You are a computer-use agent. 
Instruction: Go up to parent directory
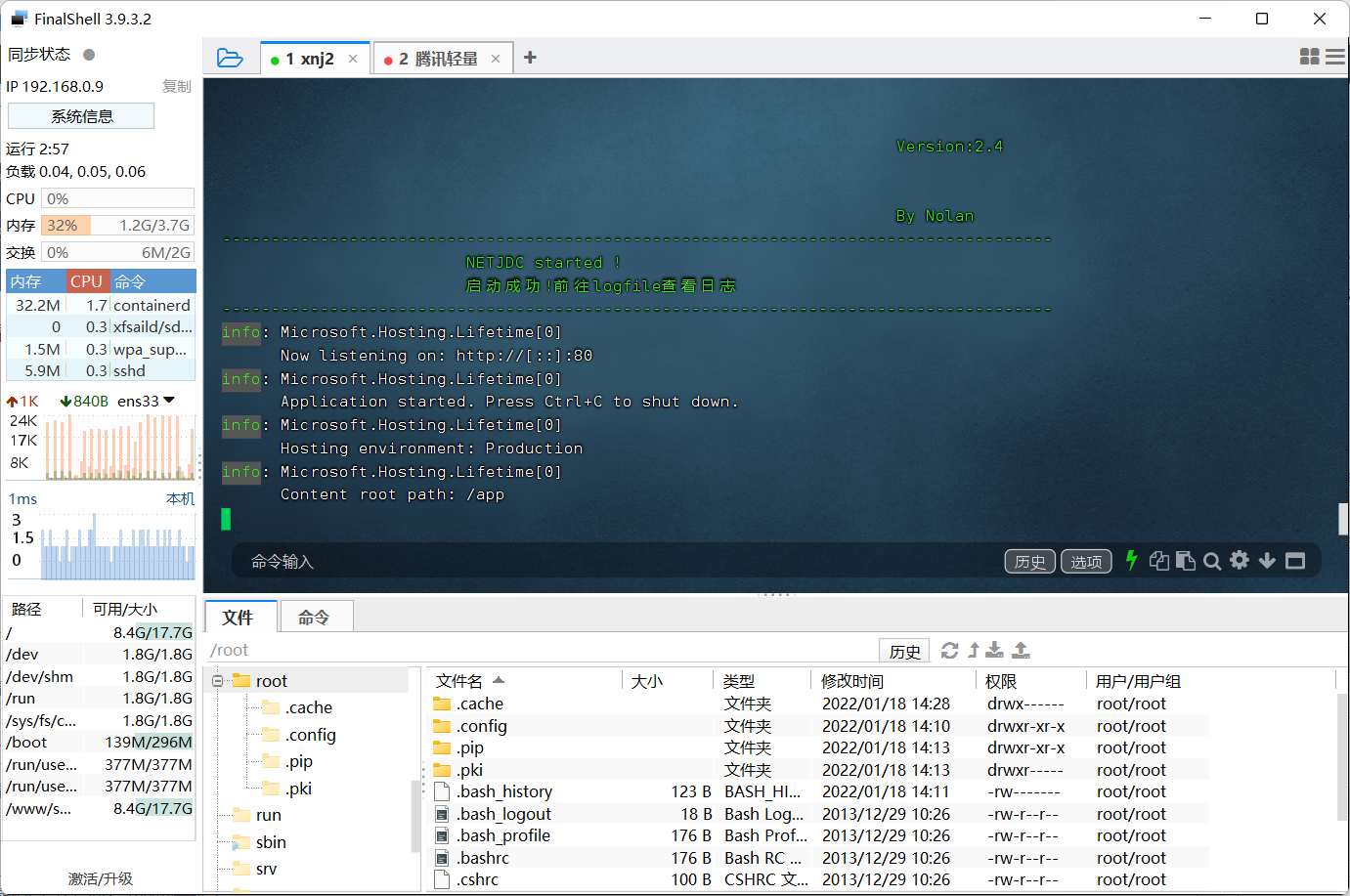click(974, 651)
